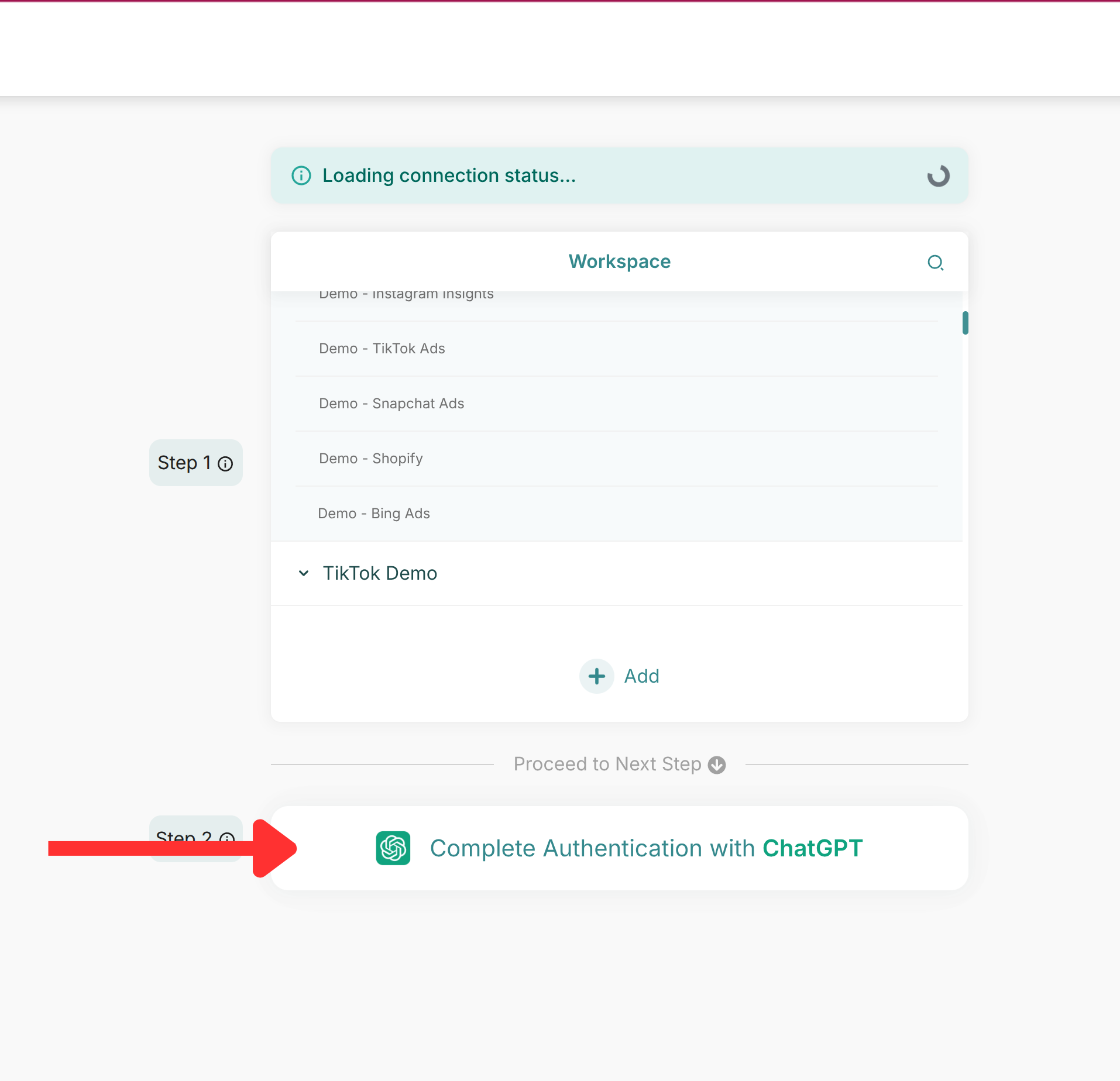Click the loading spinner in the status banner
Screen dimensions: 1120x1081
pos(938,175)
